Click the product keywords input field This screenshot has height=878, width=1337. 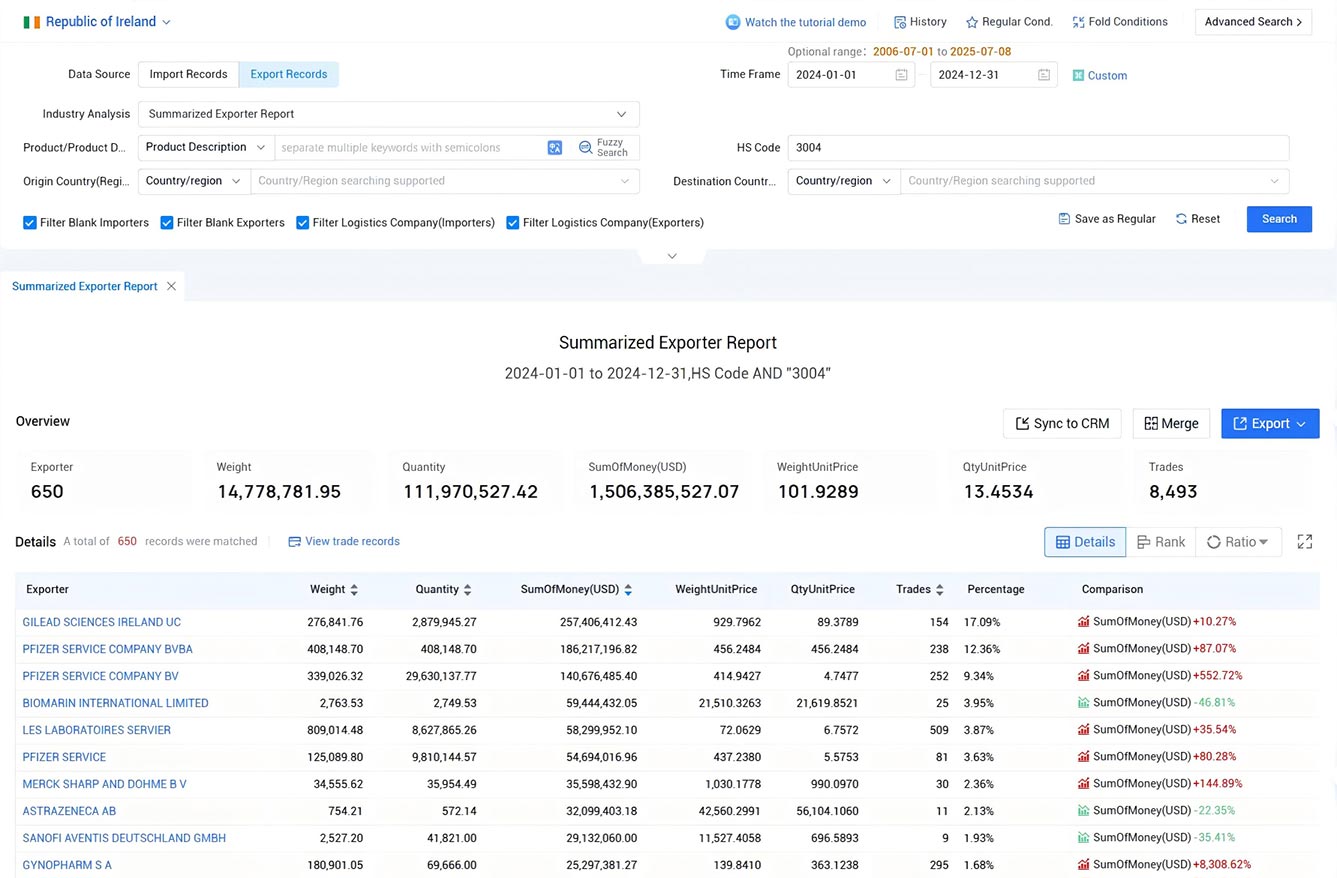click(410, 147)
